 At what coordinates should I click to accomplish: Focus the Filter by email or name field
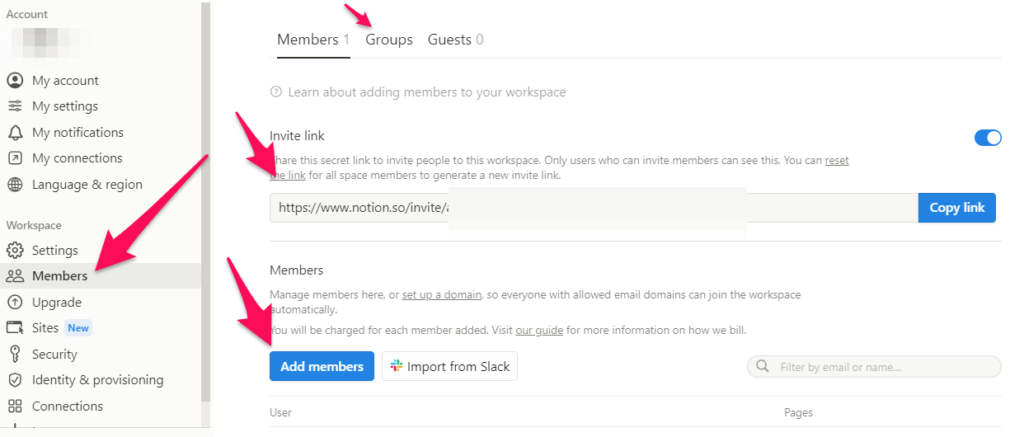click(x=881, y=367)
